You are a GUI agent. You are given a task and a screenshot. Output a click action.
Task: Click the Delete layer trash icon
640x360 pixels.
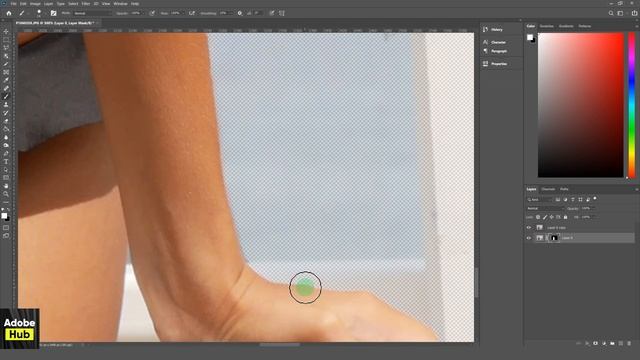coord(629,344)
